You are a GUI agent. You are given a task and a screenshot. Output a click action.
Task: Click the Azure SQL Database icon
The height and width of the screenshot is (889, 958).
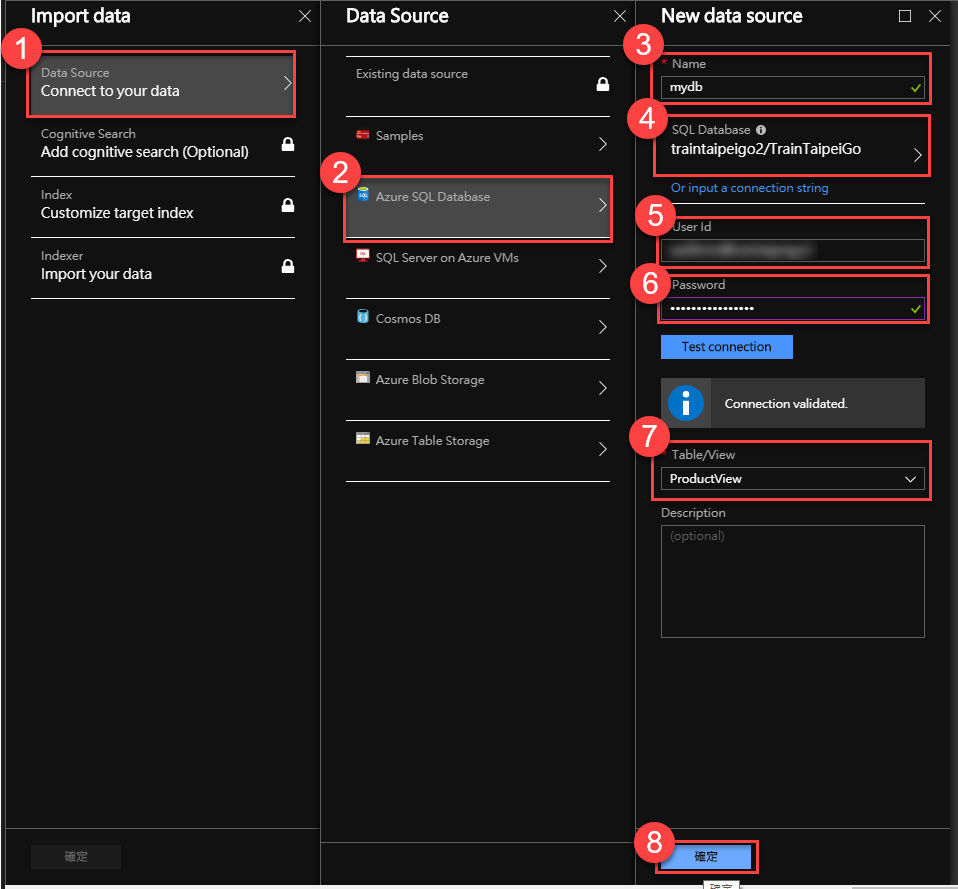(x=362, y=195)
